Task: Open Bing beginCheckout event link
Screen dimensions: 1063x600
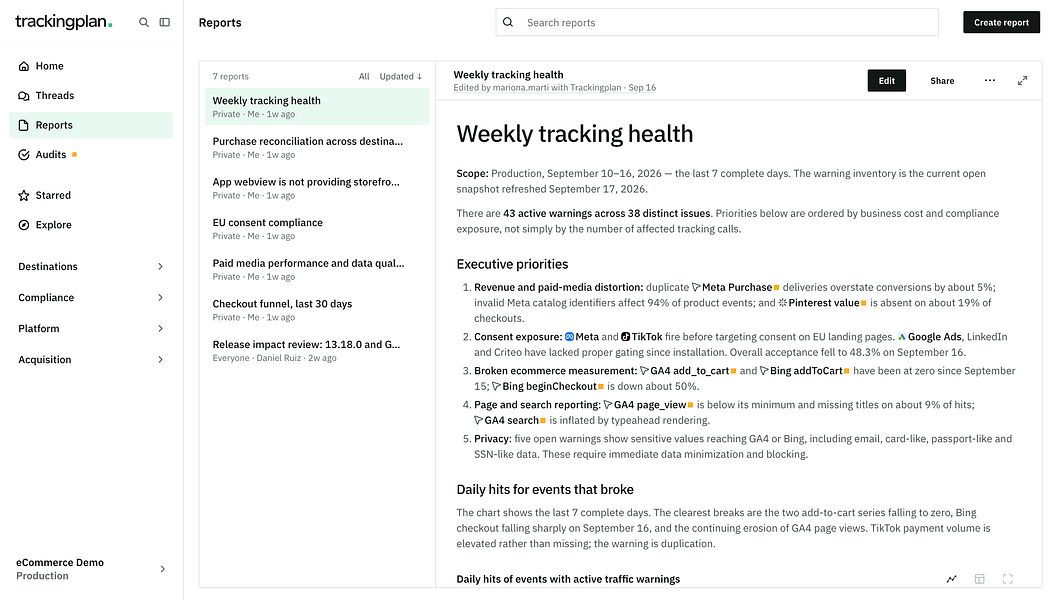Action: pyautogui.click(x=548, y=386)
